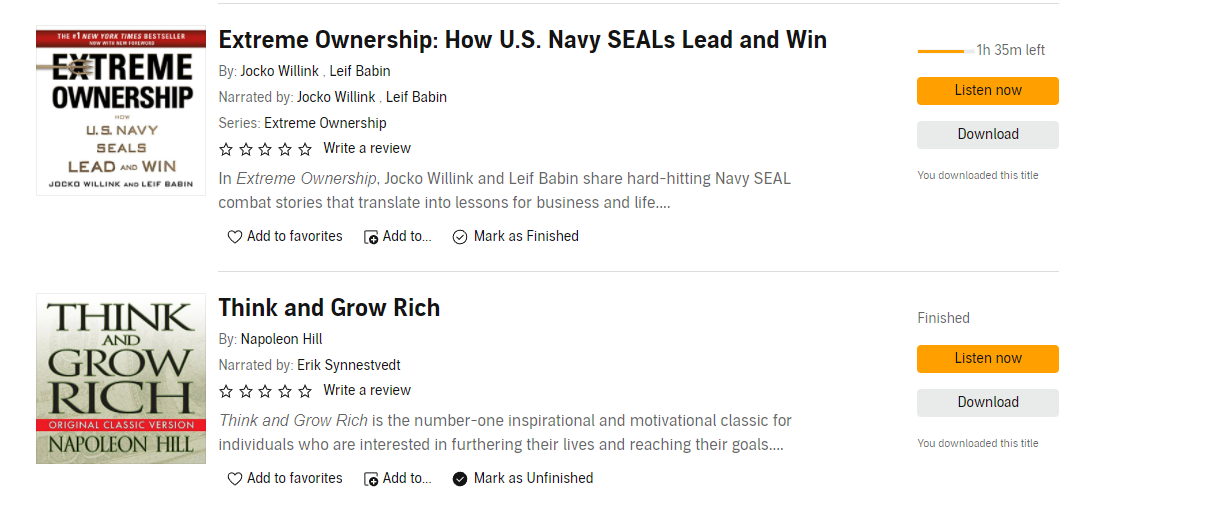The width and height of the screenshot is (1229, 509).
Task: Open narrator Erik Synnestvedt's page
Action: coord(348,365)
